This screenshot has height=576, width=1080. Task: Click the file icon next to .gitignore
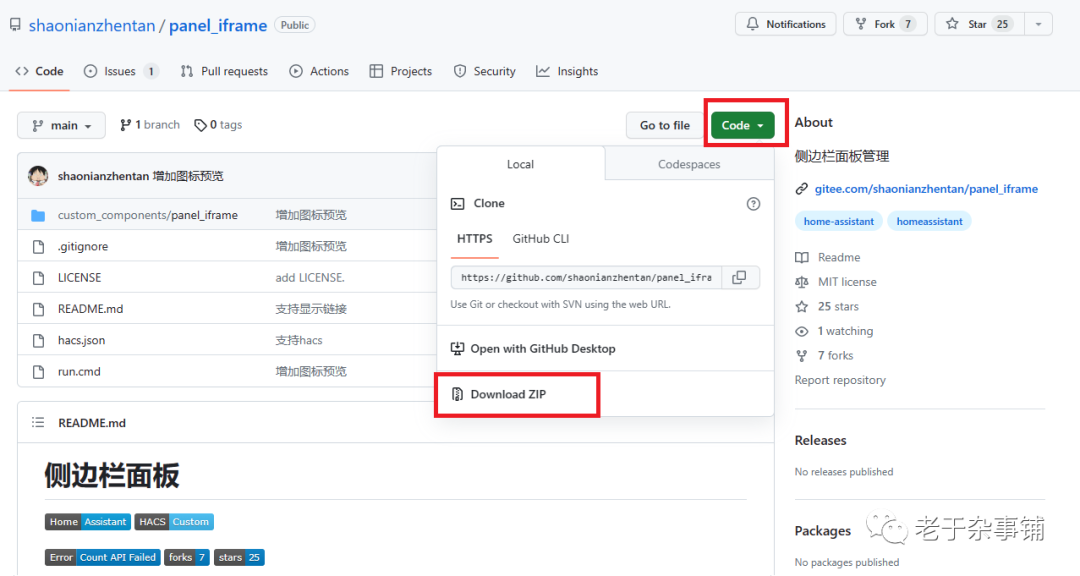tap(39, 247)
